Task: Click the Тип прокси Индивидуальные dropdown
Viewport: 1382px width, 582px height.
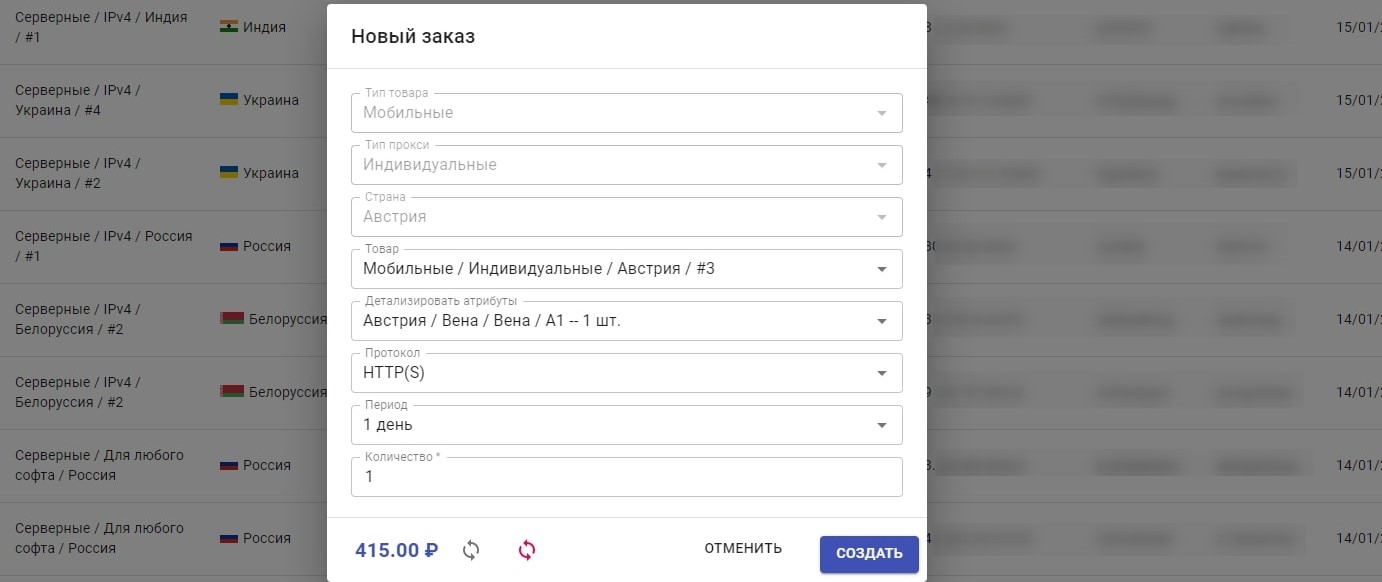Action: [626, 165]
